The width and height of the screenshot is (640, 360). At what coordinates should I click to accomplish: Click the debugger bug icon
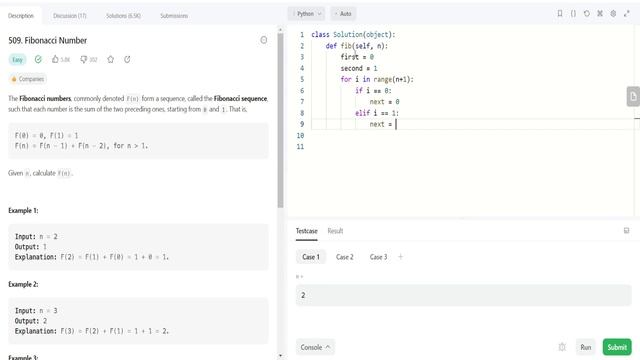pos(562,347)
